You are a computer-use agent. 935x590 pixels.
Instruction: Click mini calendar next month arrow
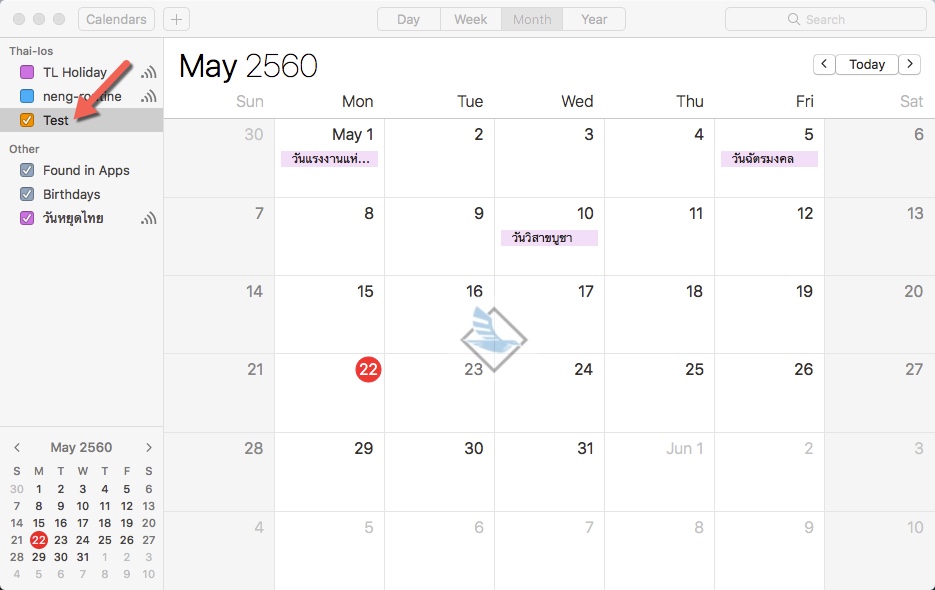click(149, 448)
